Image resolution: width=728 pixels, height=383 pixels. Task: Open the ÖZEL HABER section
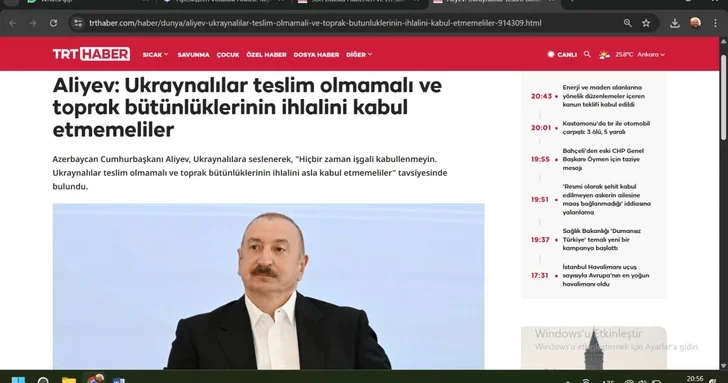266,54
